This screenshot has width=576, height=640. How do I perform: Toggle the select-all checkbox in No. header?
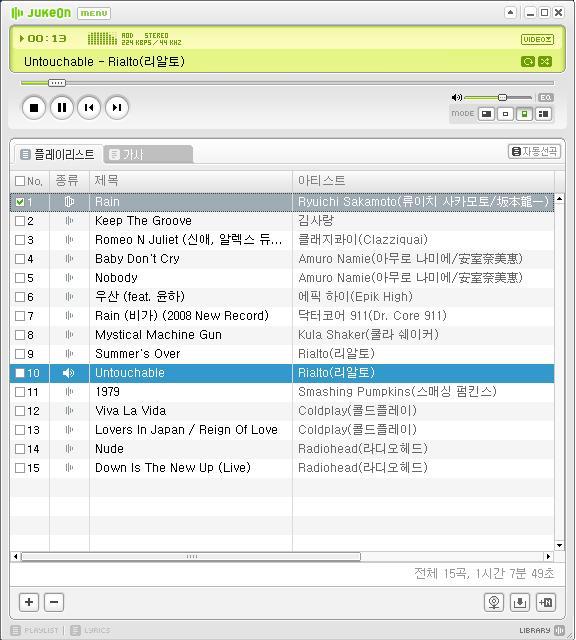click(x=20, y=180)
